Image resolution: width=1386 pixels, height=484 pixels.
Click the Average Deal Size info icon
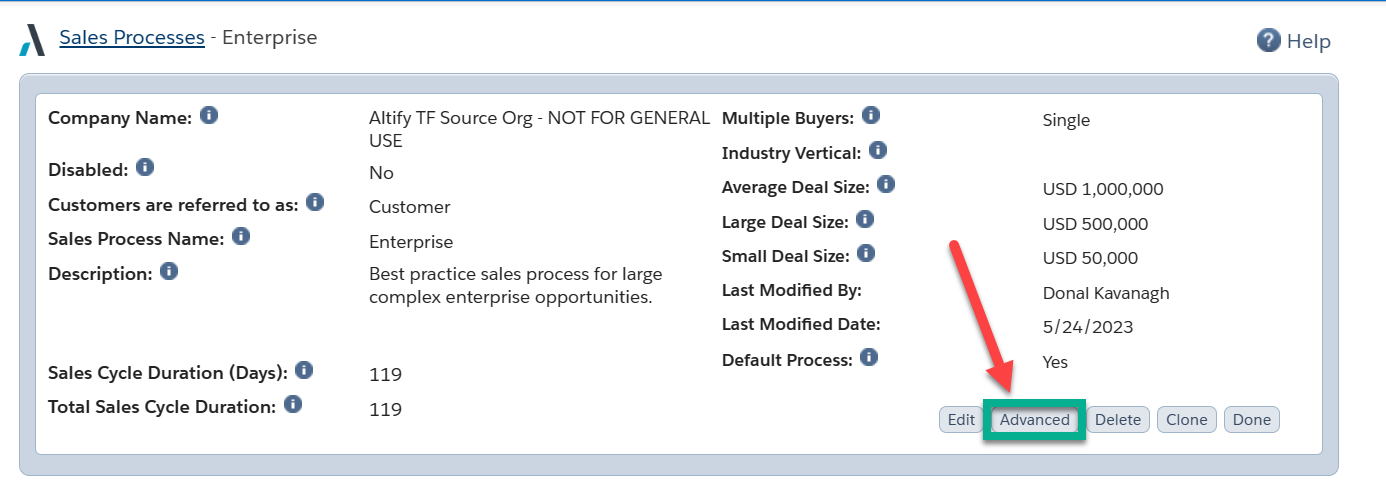click(886, 185)
